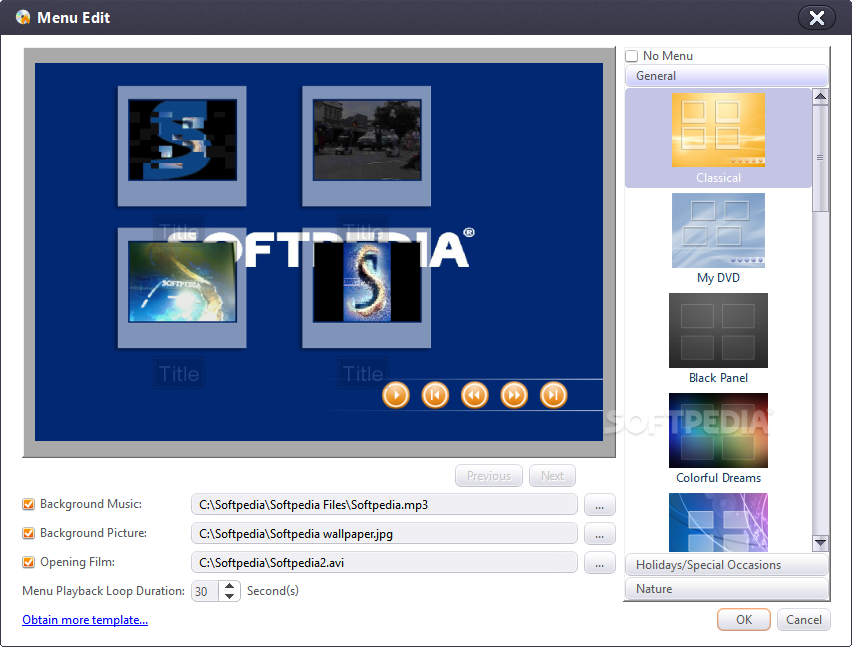The width and height of the screenshot is (852, 647).
Task: Click the Menu Edit title bar app icon
Action: pos(23,17)
